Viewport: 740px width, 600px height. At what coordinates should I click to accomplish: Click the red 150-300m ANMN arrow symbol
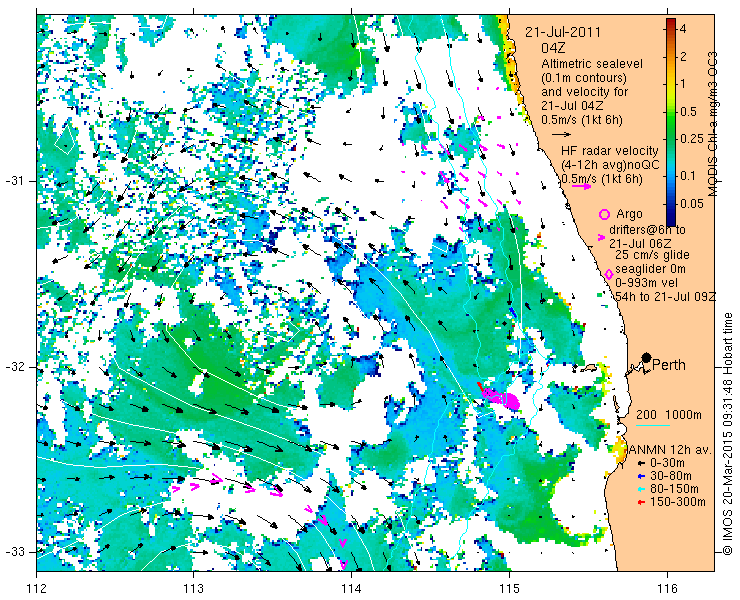pyautogui.click(x=641, y=502)
